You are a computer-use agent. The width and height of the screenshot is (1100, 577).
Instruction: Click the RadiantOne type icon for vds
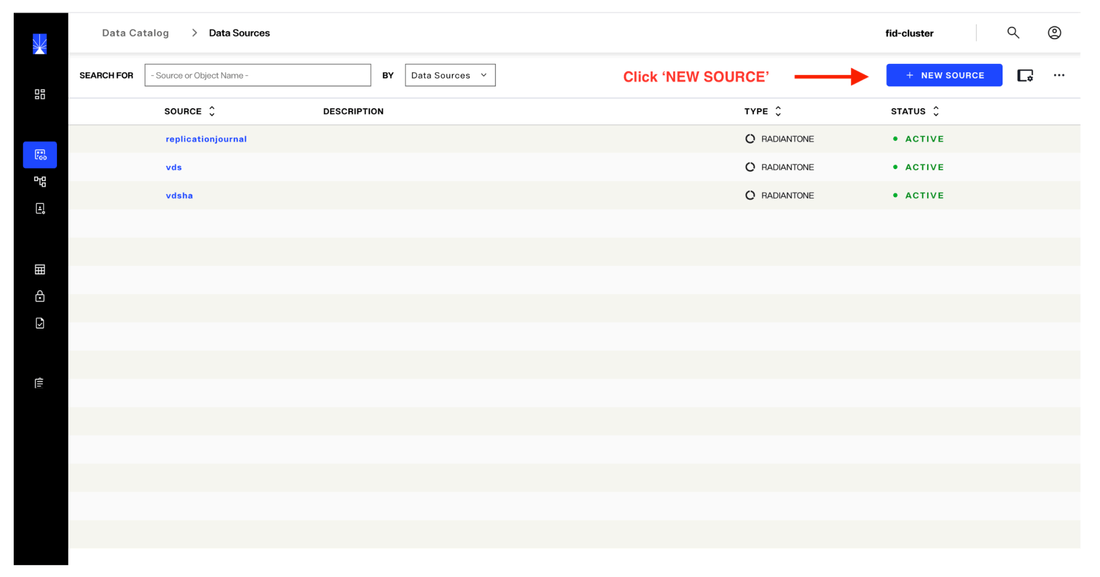pyautogui.click(x=750, y=167)
